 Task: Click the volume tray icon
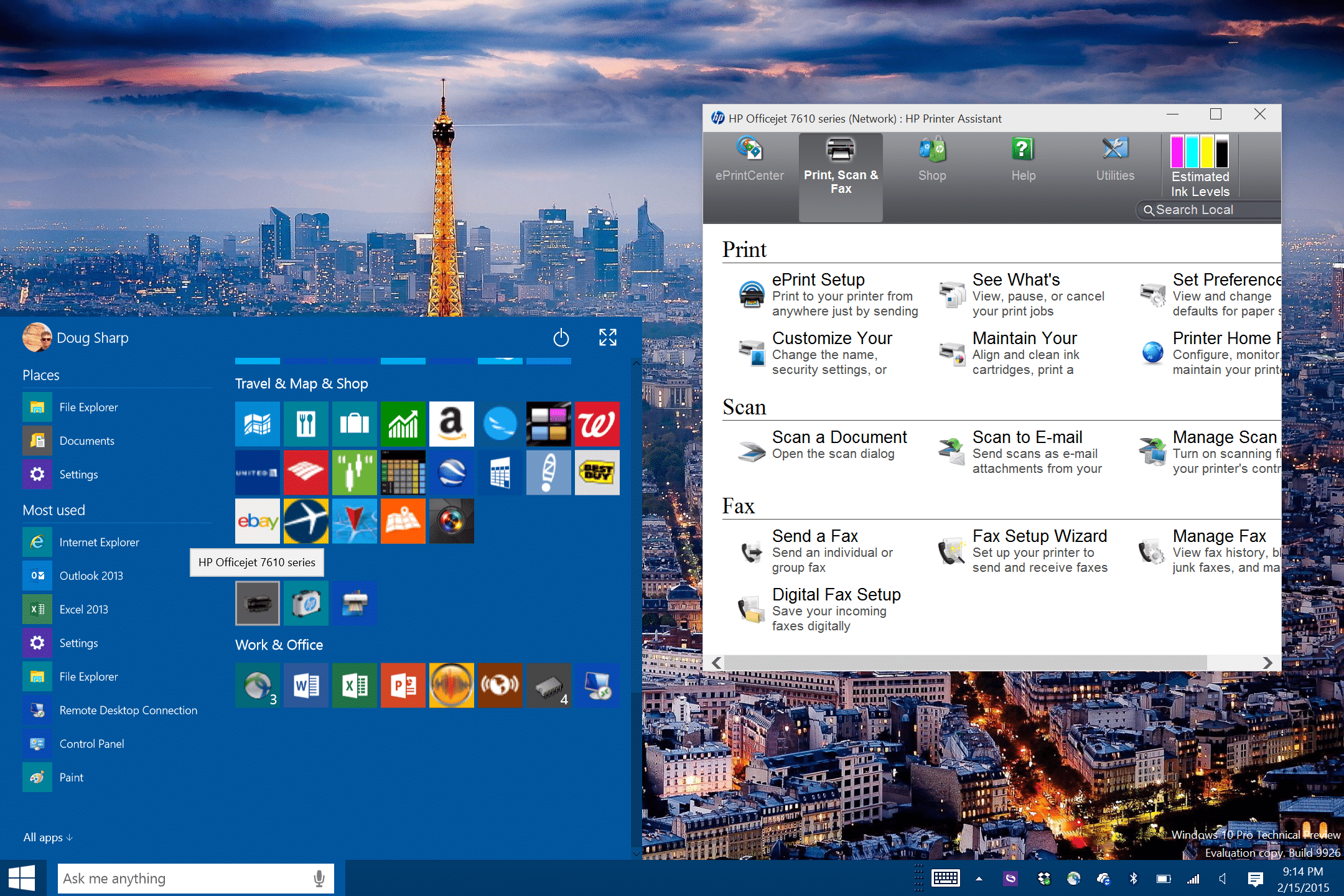[x=1223, y=879]
